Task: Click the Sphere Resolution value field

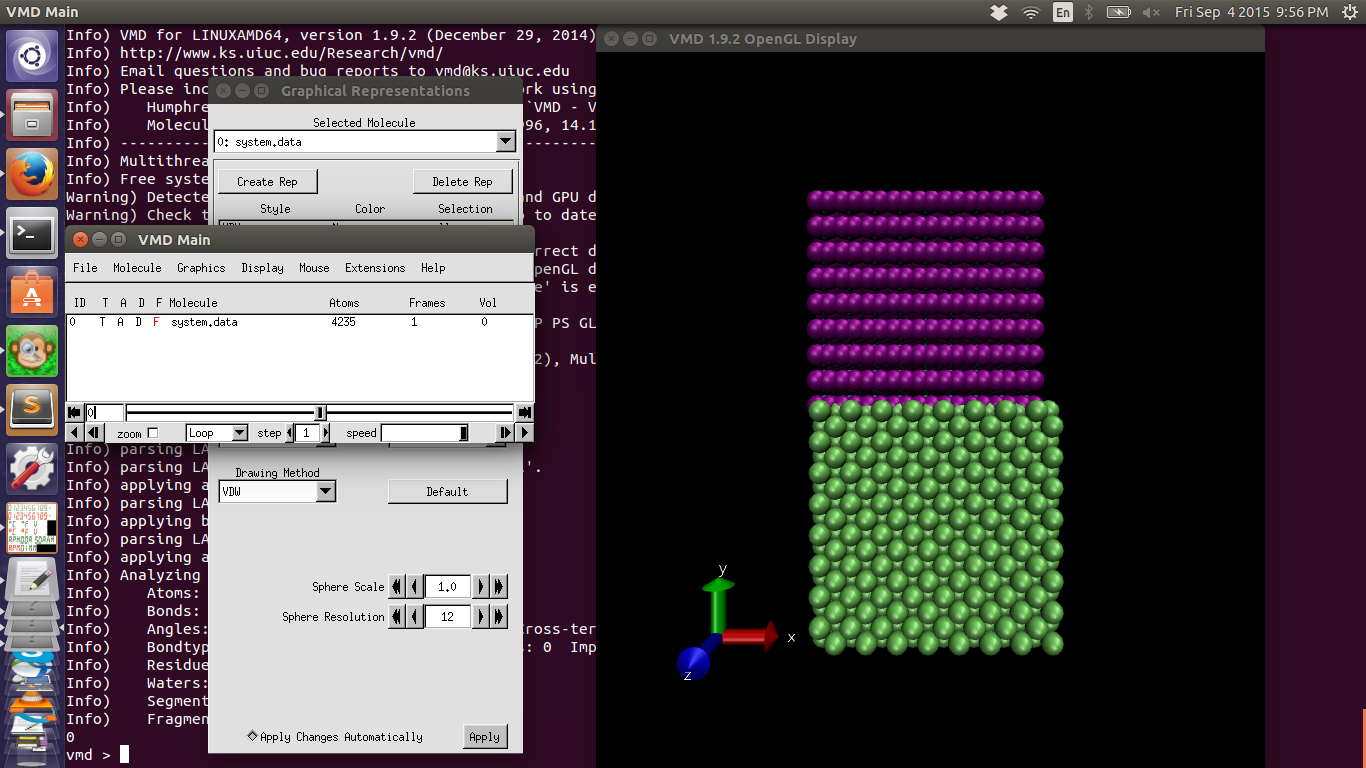Action: tap(447, 617)
